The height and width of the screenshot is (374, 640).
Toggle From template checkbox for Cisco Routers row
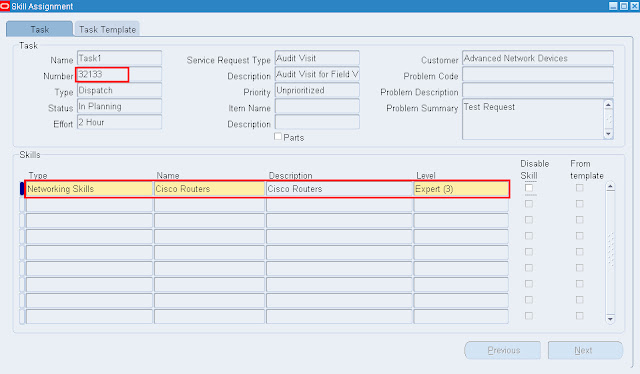click(579, 188)
